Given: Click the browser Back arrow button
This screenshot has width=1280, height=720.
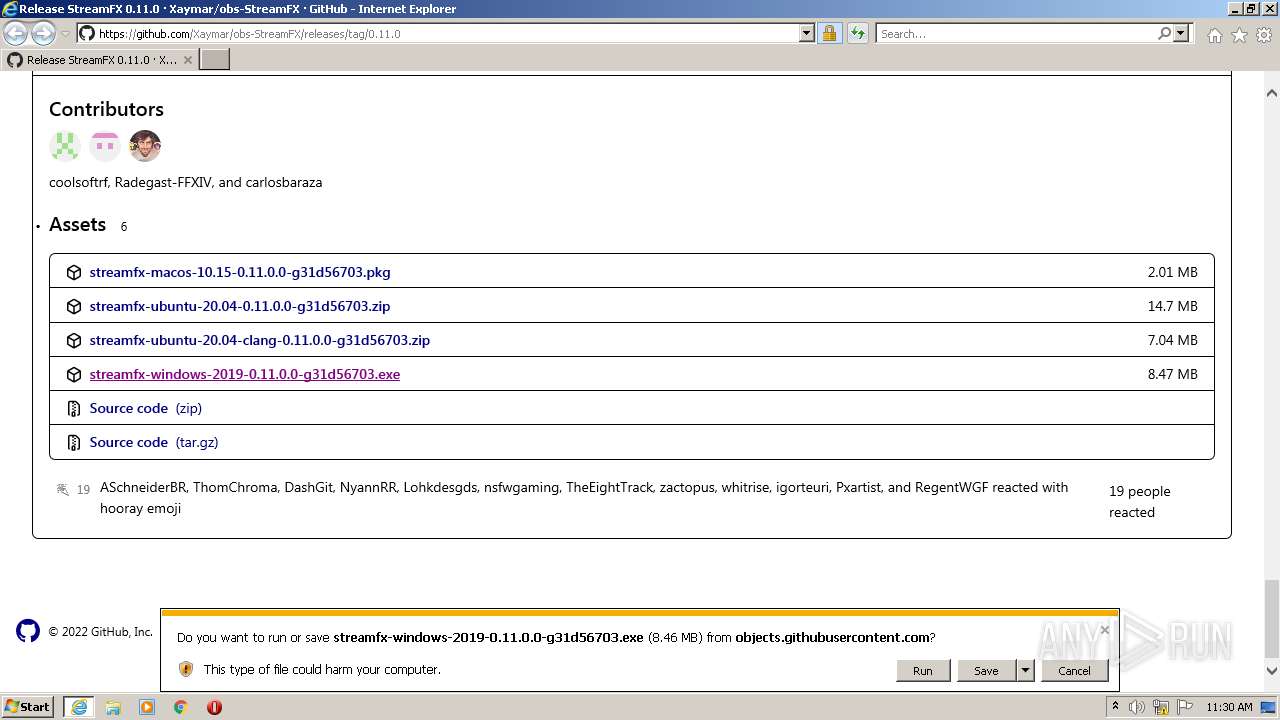Looking at the screenshot, I should (15, 33).
